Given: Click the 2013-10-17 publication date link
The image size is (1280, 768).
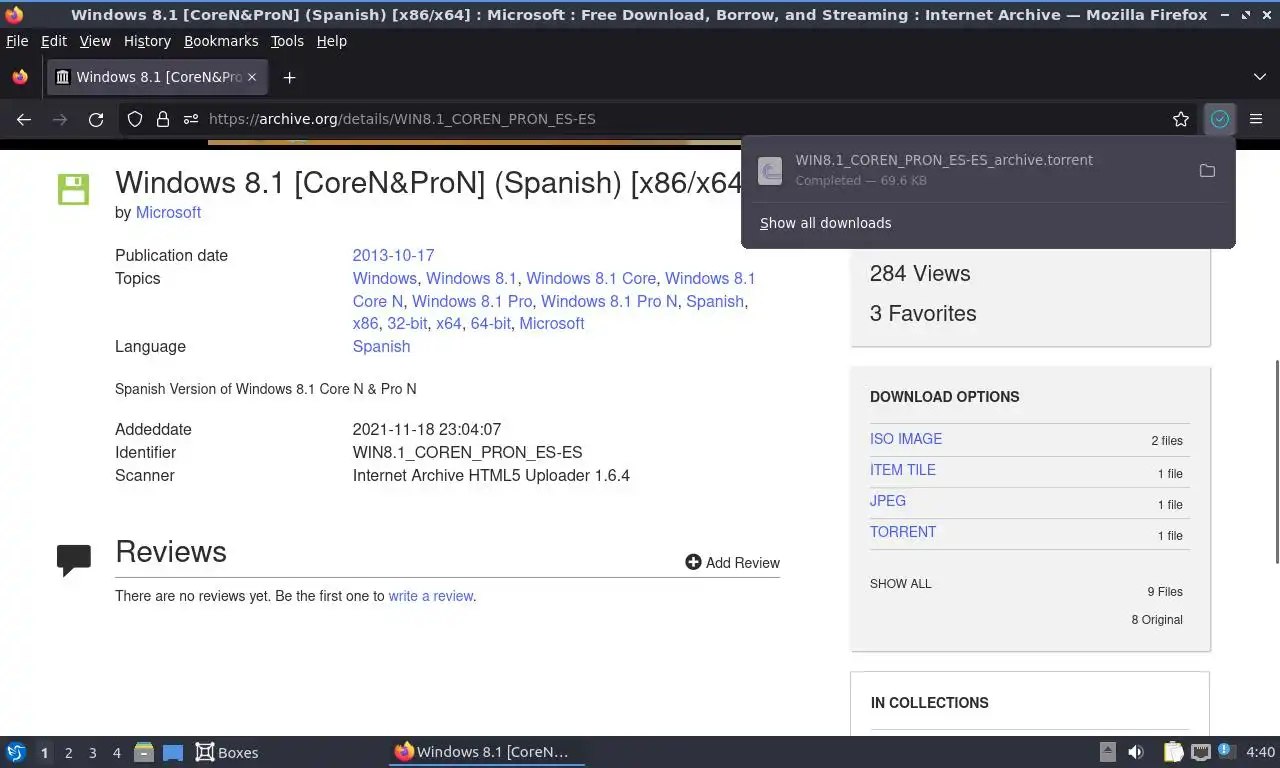Looking at the screenshot, I should (393, 255).
